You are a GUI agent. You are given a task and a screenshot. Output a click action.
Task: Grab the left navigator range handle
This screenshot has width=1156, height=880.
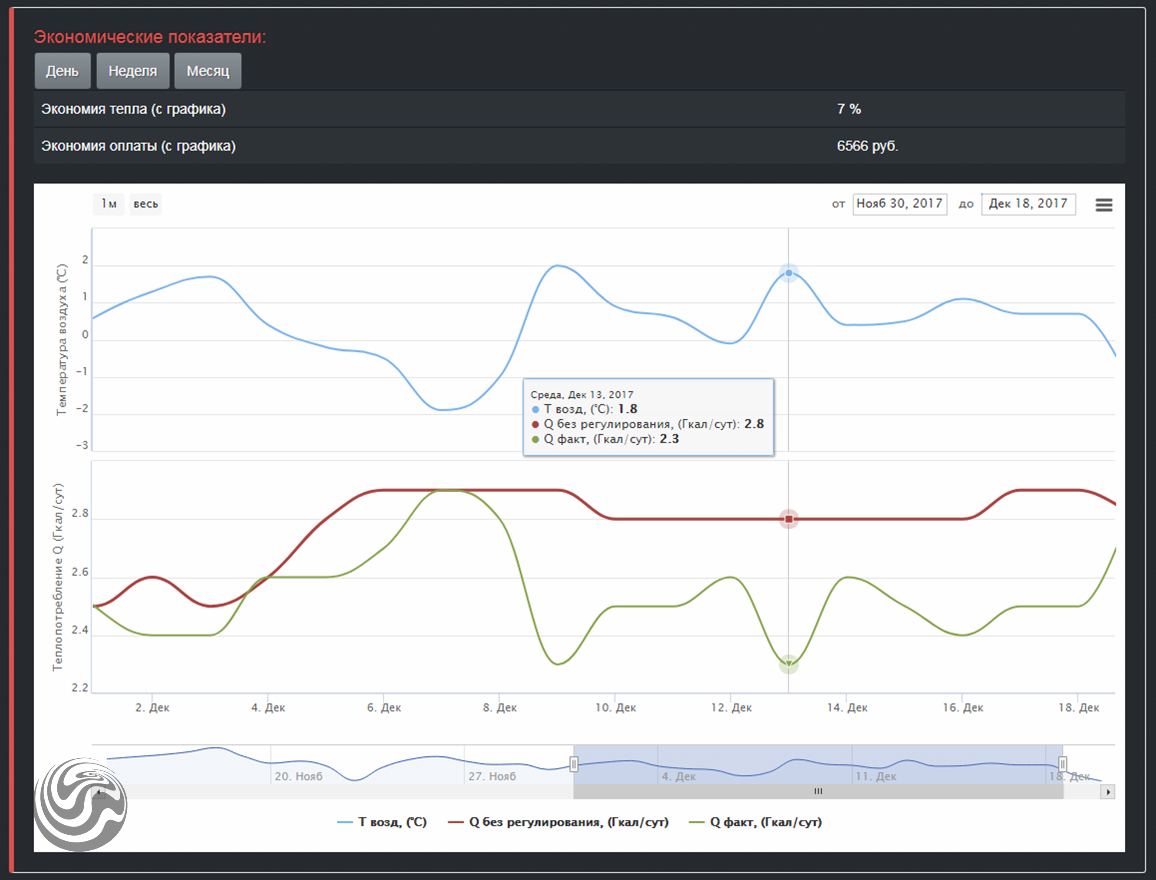point(574,764)
